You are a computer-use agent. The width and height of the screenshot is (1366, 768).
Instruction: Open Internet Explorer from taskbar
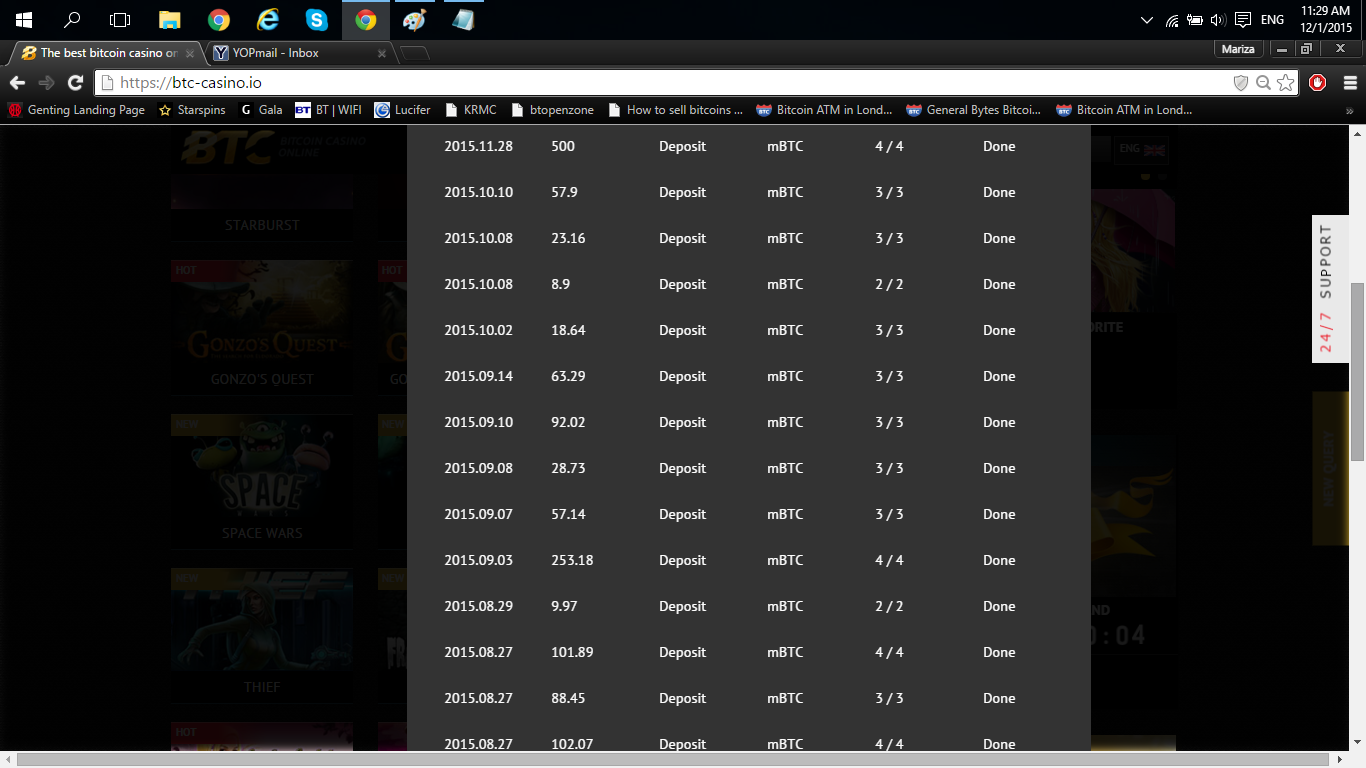click(268, 20)
